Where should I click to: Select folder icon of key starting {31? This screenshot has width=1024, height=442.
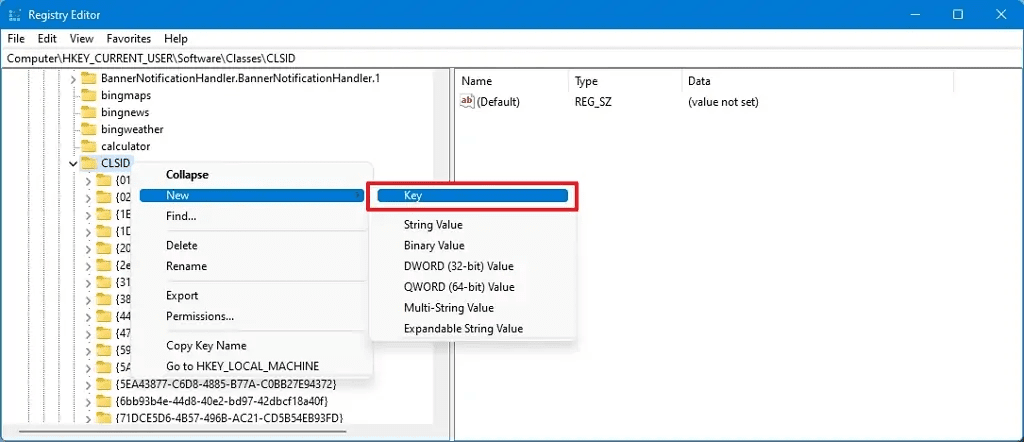[x=103, y=282]
